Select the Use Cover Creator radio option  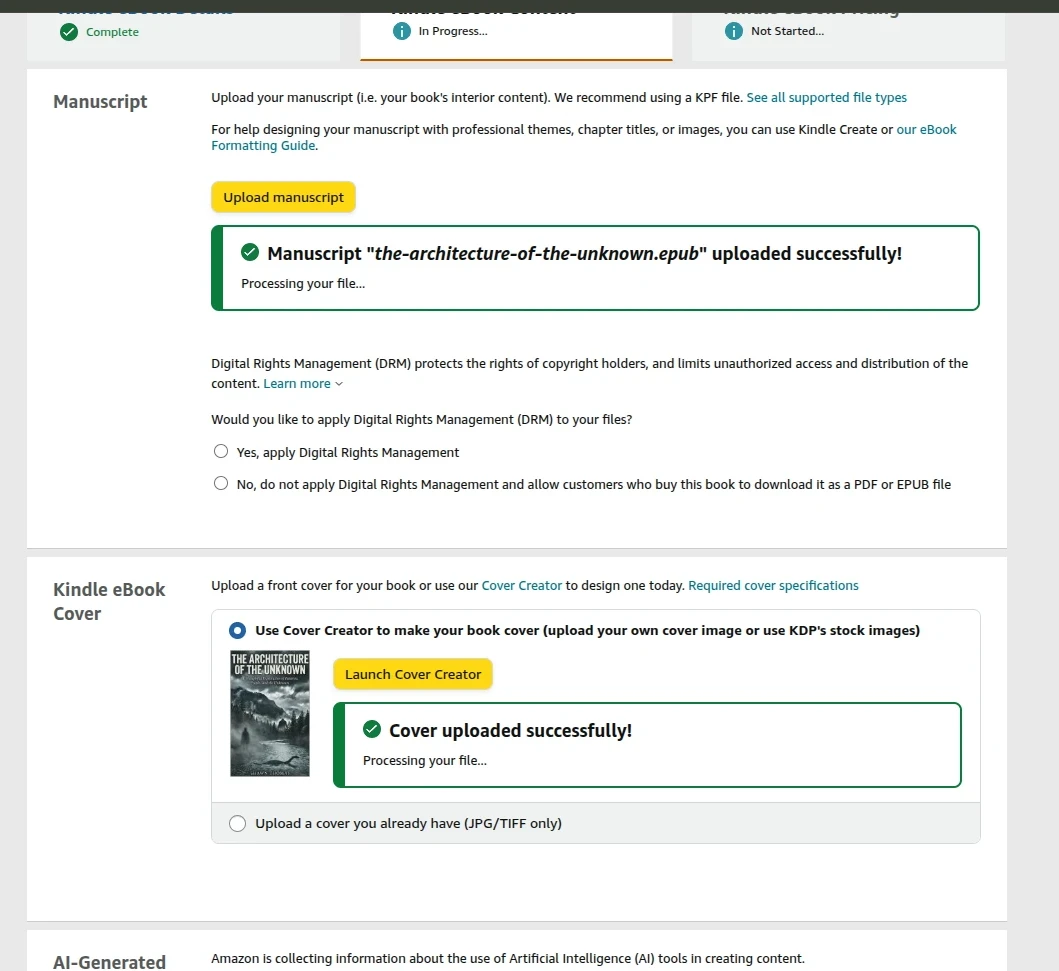point(237,631)
